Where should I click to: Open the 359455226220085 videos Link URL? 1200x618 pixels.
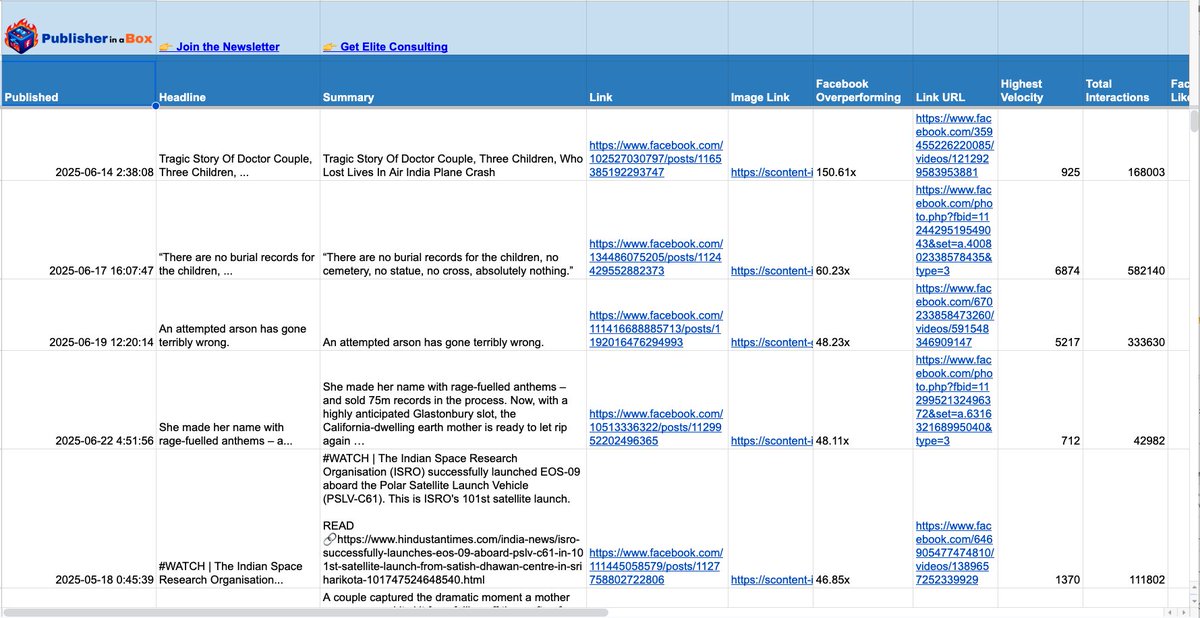[x=954, y=144]
